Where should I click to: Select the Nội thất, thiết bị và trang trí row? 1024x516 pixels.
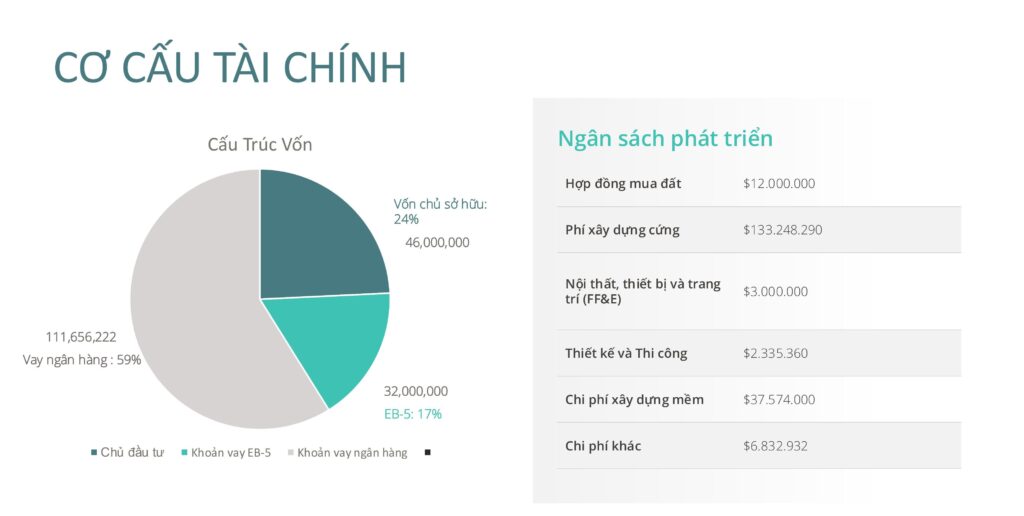click(x=643, y=291)
